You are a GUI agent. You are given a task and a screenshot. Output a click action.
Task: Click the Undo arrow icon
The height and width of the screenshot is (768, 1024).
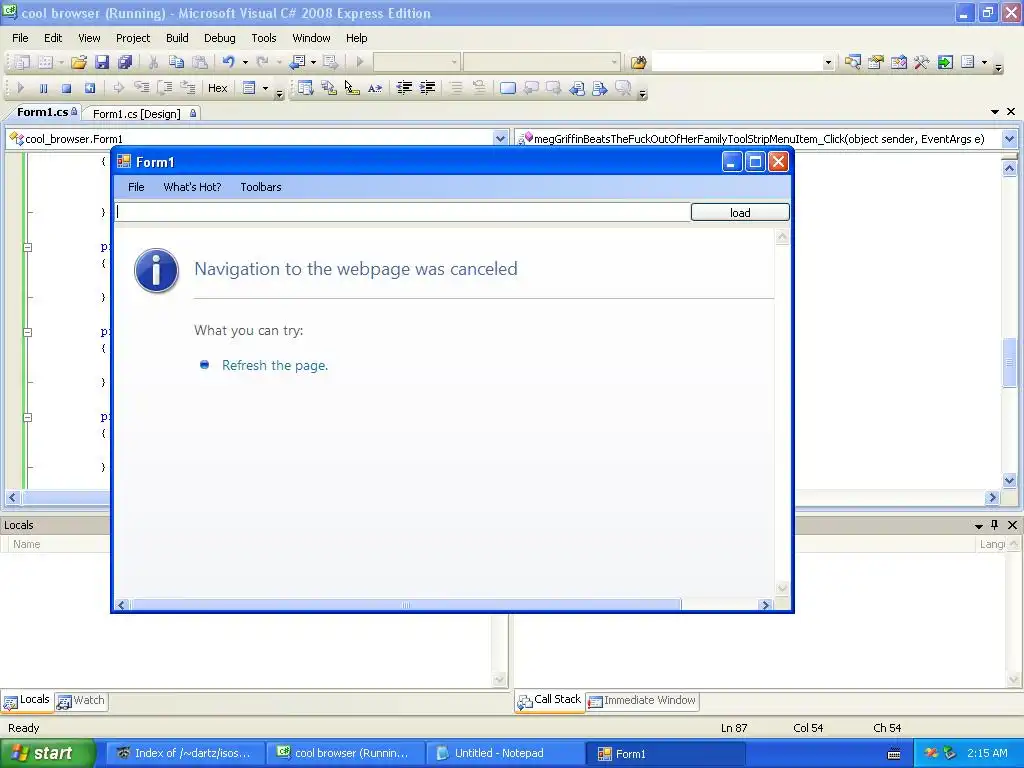click(228, 62)
